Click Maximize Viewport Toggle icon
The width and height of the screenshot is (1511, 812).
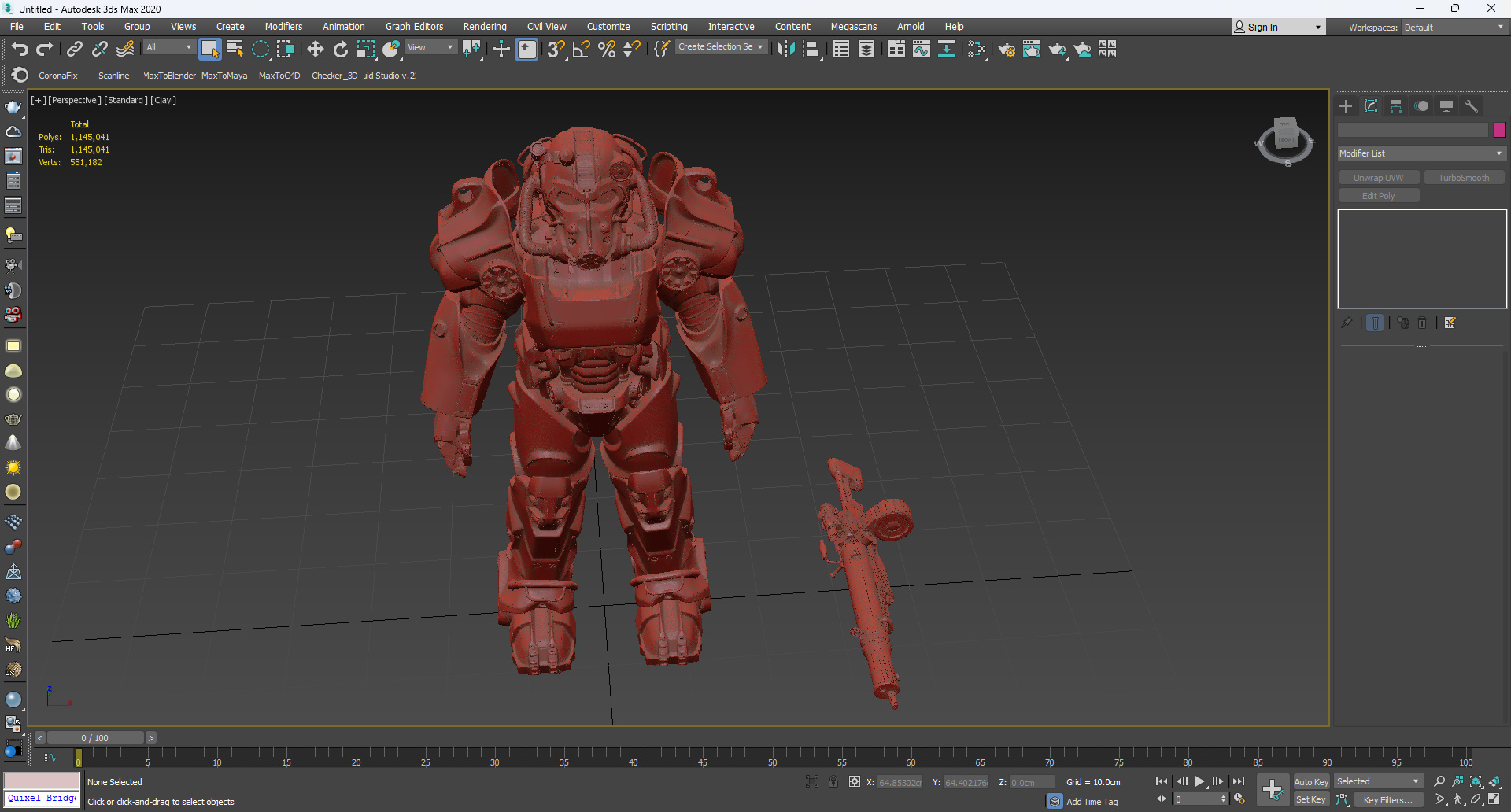pyautogui.click(x=1494, y=799)
